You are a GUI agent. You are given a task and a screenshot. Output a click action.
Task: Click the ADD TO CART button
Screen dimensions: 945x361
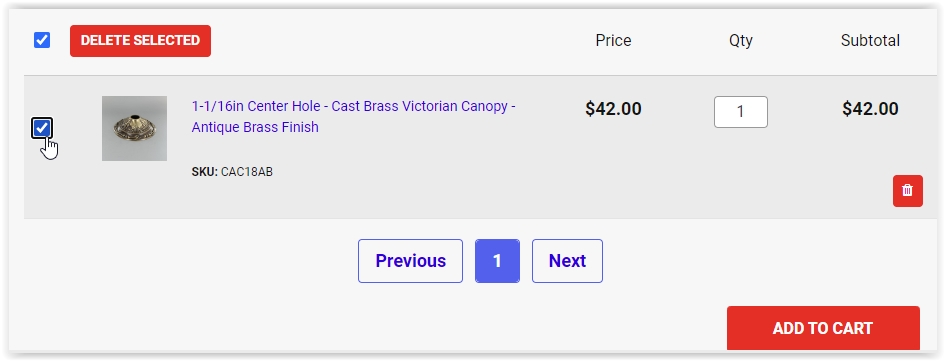[823, 328]
